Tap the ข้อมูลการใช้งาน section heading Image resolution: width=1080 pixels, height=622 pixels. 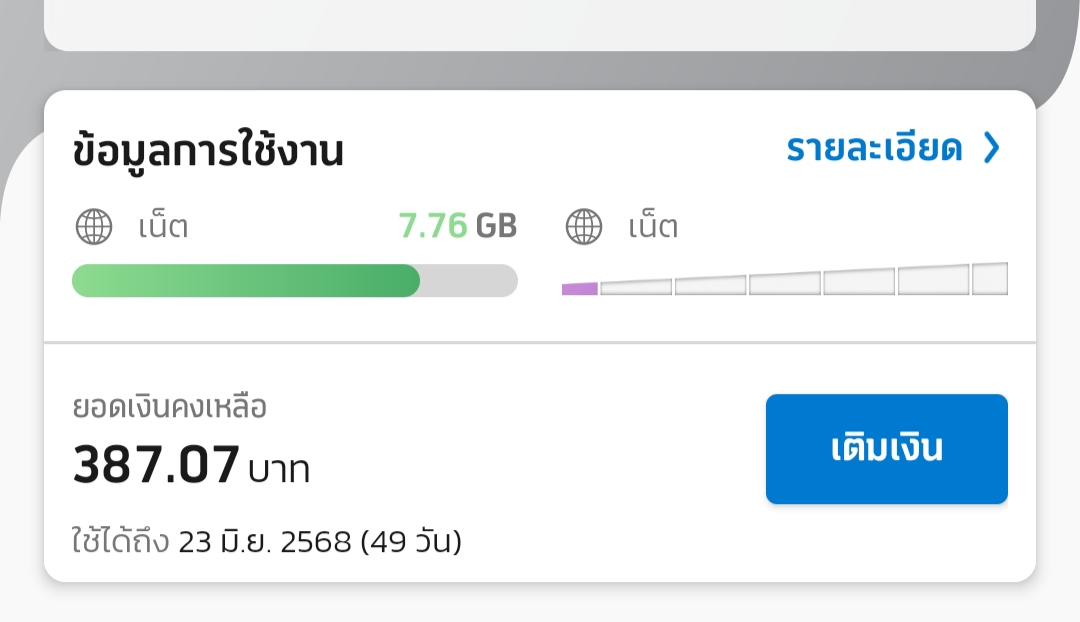pos(207,149)
